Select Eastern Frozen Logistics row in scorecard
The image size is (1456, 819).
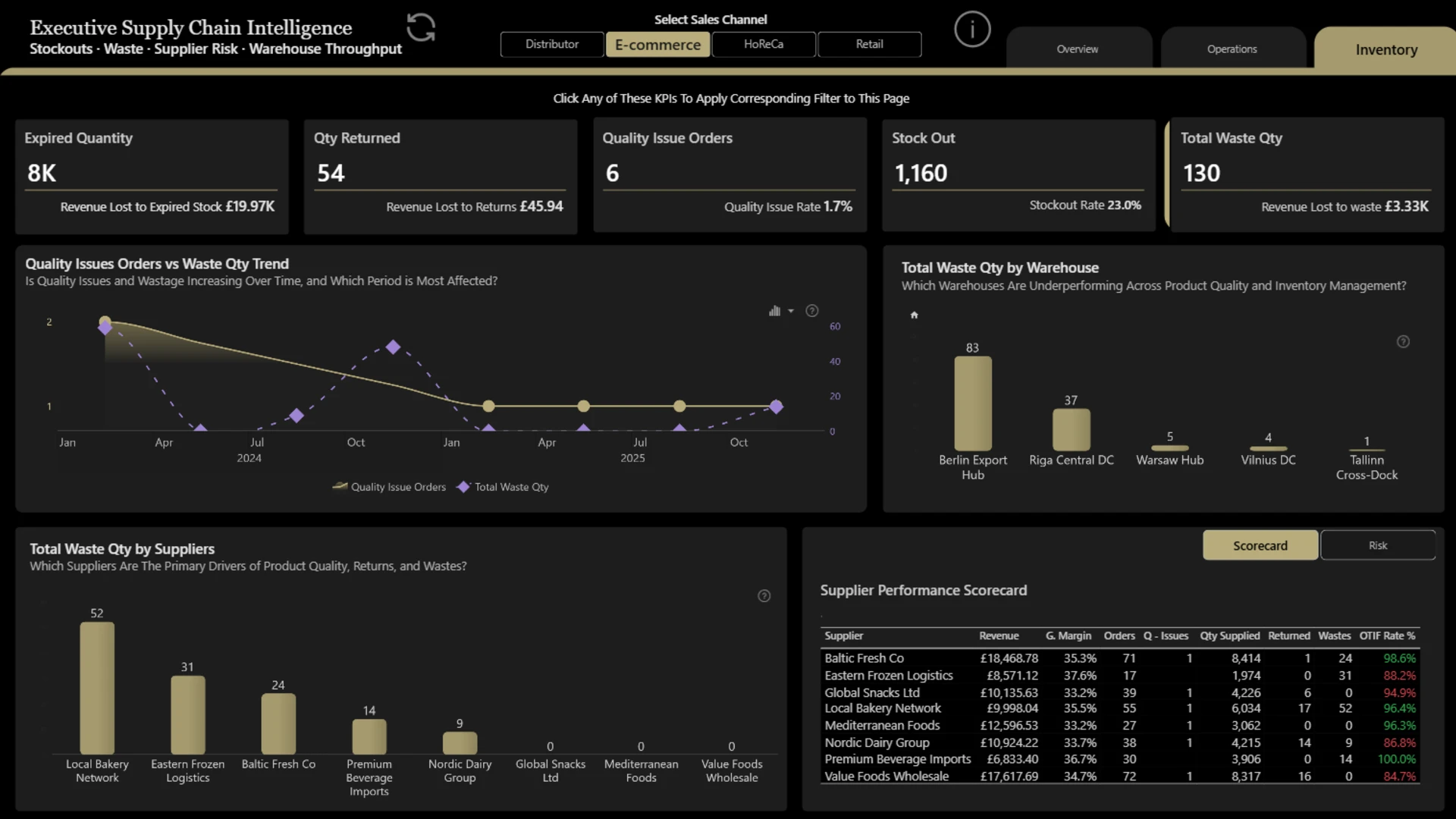point(1120,676)
